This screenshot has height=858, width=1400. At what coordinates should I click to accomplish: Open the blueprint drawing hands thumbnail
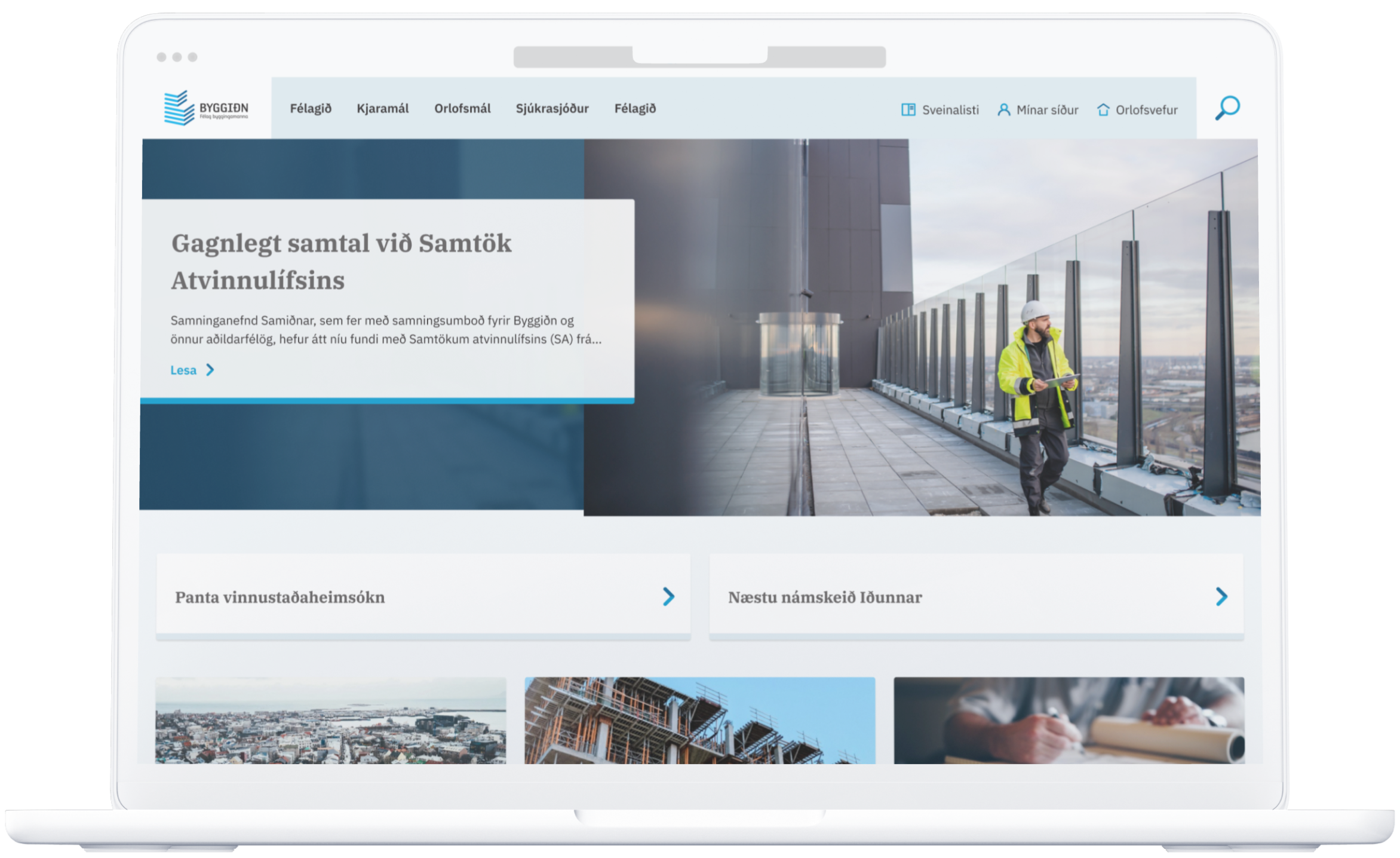(x=1069, y=720)
